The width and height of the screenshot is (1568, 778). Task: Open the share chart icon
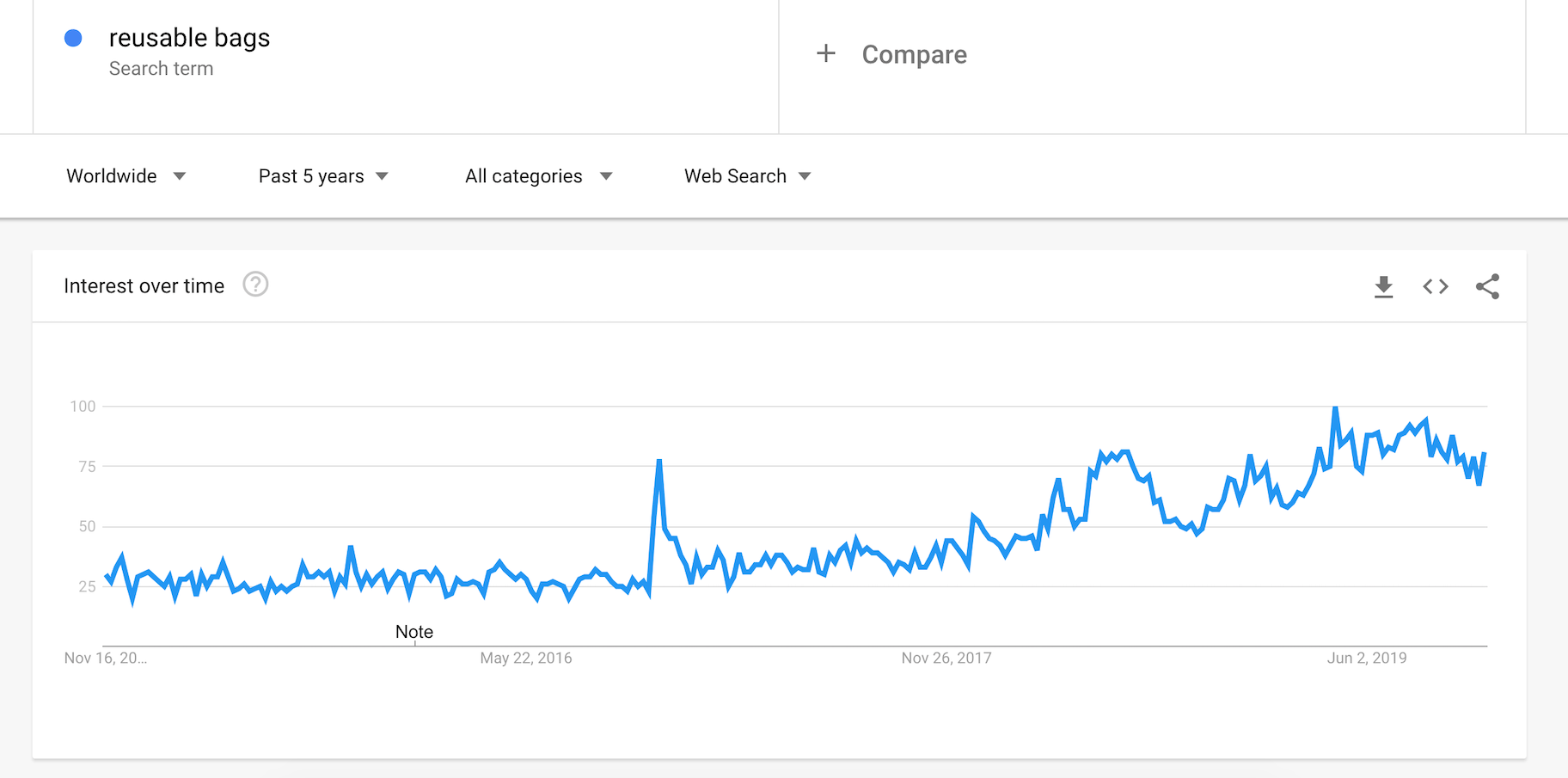[x=1487, y=286]
